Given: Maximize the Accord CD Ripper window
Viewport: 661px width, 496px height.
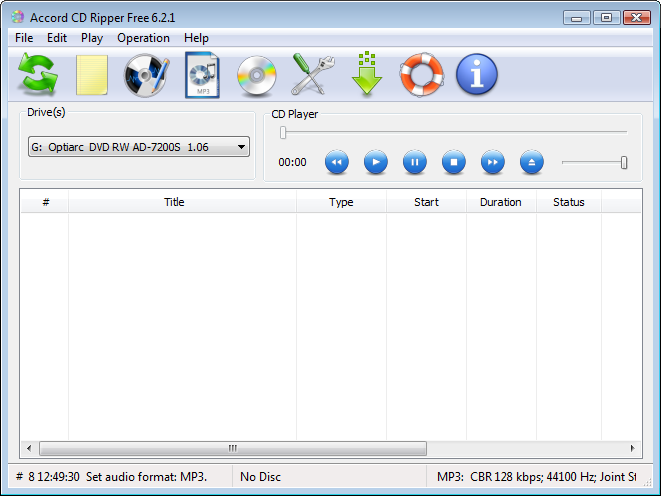Looking at the screenshot, I should click(x=606, y=18).
